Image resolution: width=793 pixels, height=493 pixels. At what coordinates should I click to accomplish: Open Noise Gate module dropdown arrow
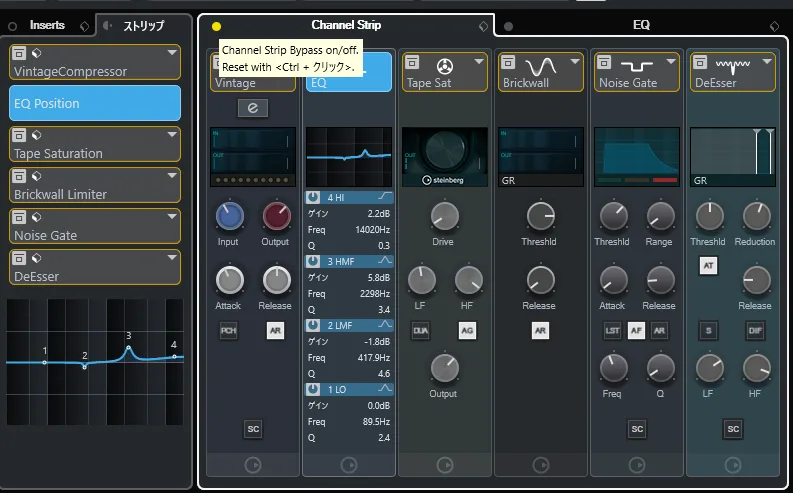tap(671, 62)
